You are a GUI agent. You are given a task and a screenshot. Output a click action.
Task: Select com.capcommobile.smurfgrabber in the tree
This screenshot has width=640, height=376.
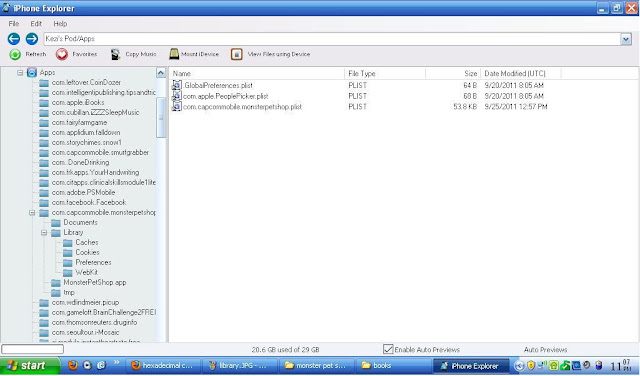point(100,153)
